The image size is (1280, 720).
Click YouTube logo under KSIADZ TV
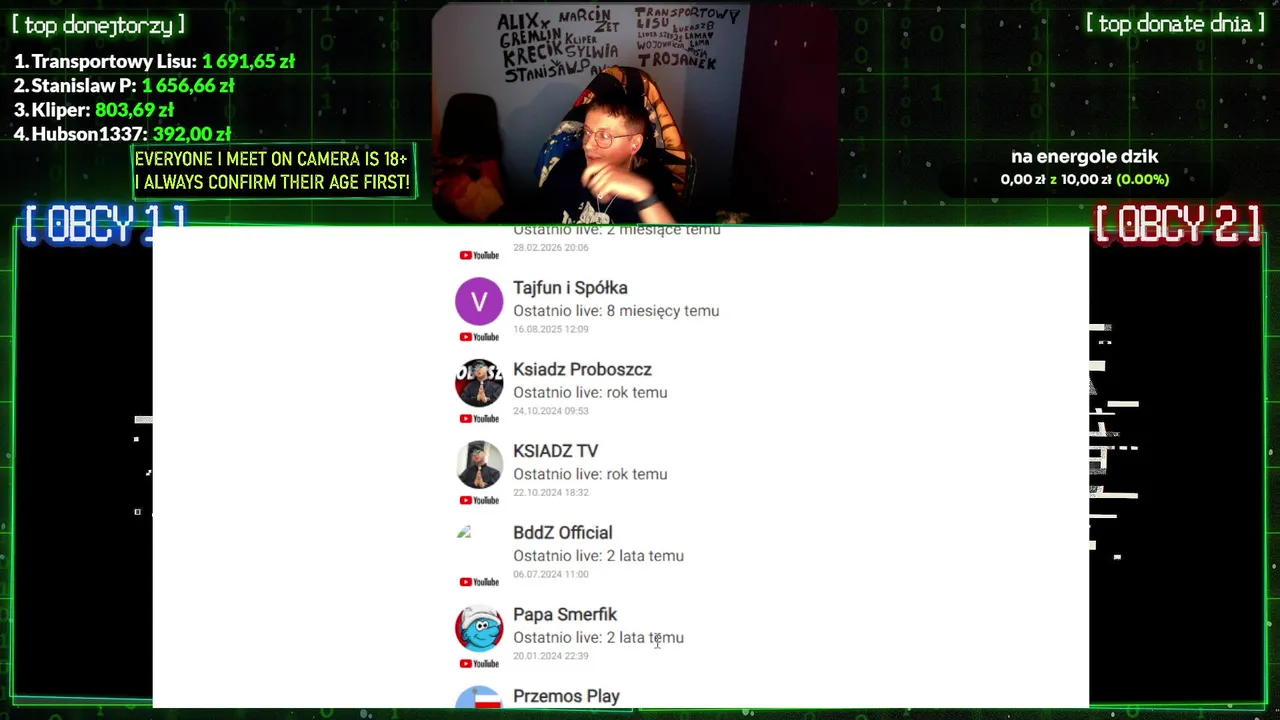pyautogui.click(x=479, y=500)
